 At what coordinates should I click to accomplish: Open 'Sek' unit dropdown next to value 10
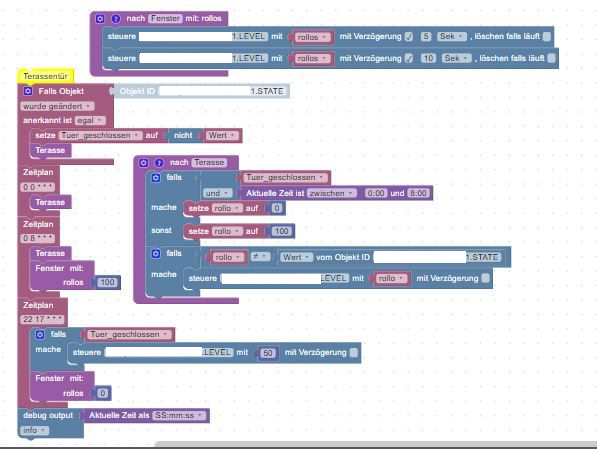pos(457,58)
